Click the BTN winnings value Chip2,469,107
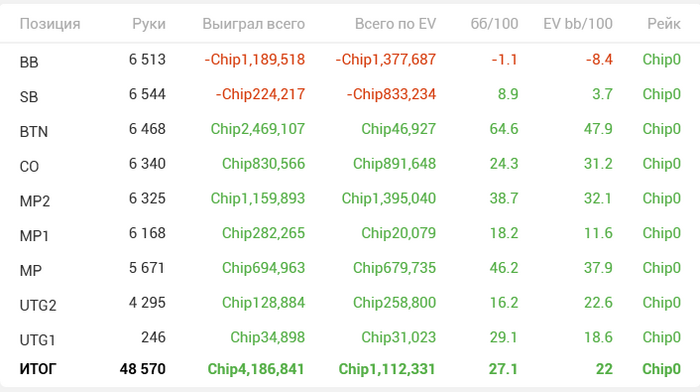Viewport: 700px width, 392px height. 258,129
